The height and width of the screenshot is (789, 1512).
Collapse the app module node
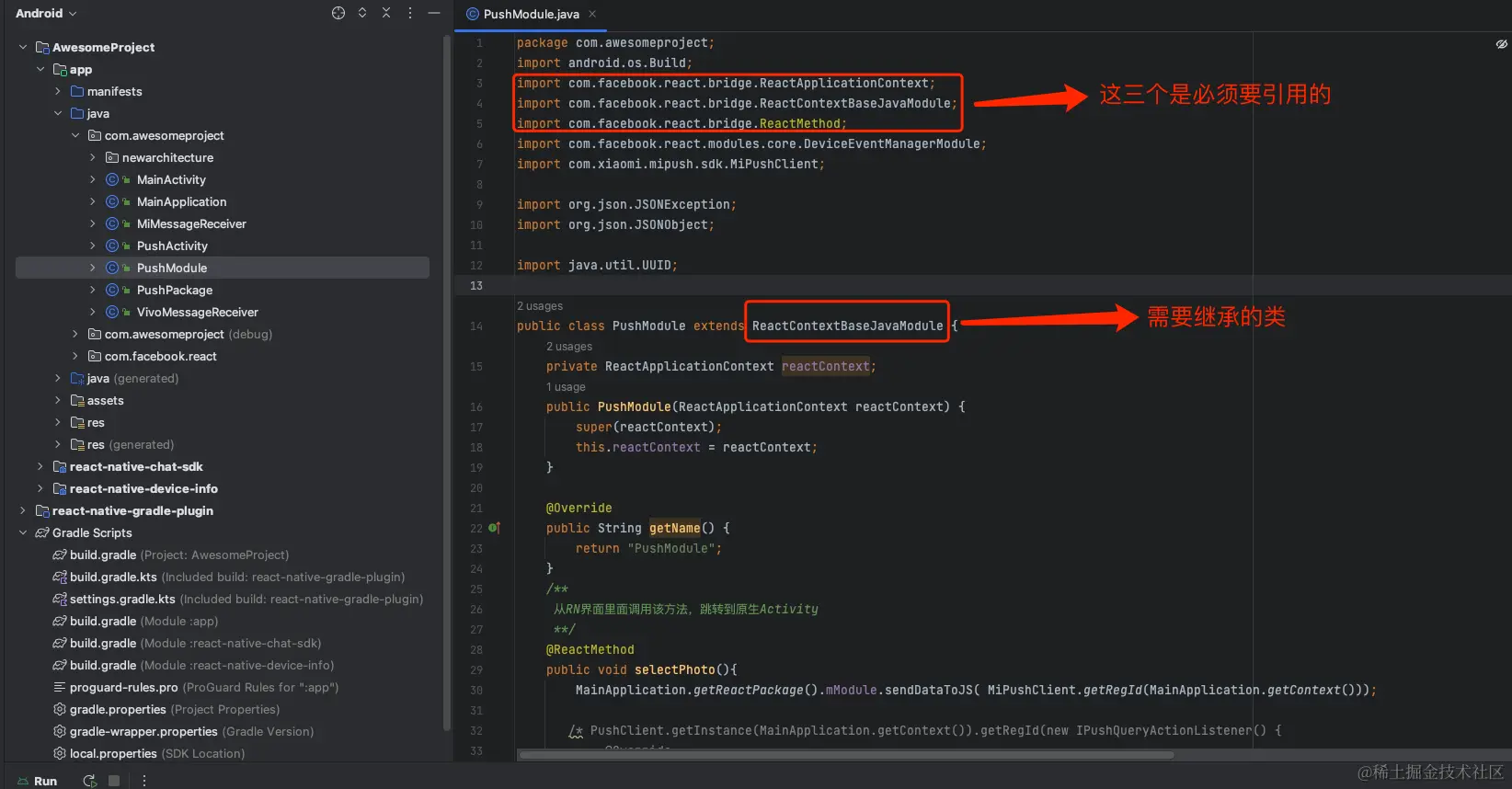[x=40, y=69]
